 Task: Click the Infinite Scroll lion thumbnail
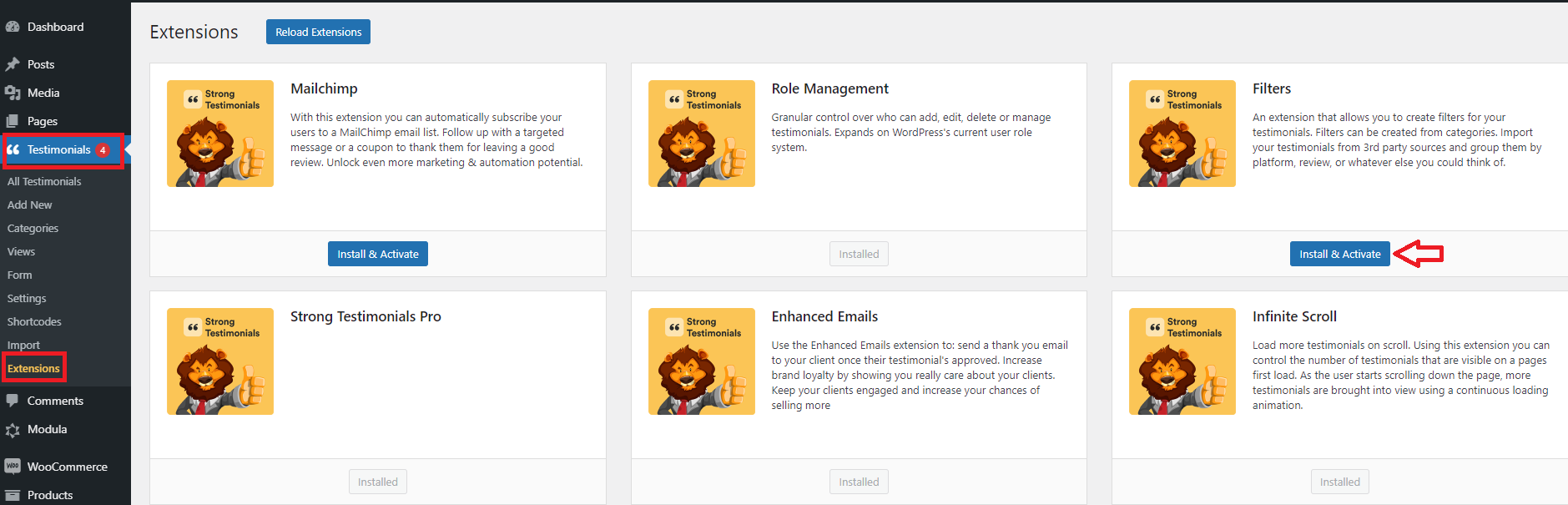pyautogui.click(x=1182, y=361)
